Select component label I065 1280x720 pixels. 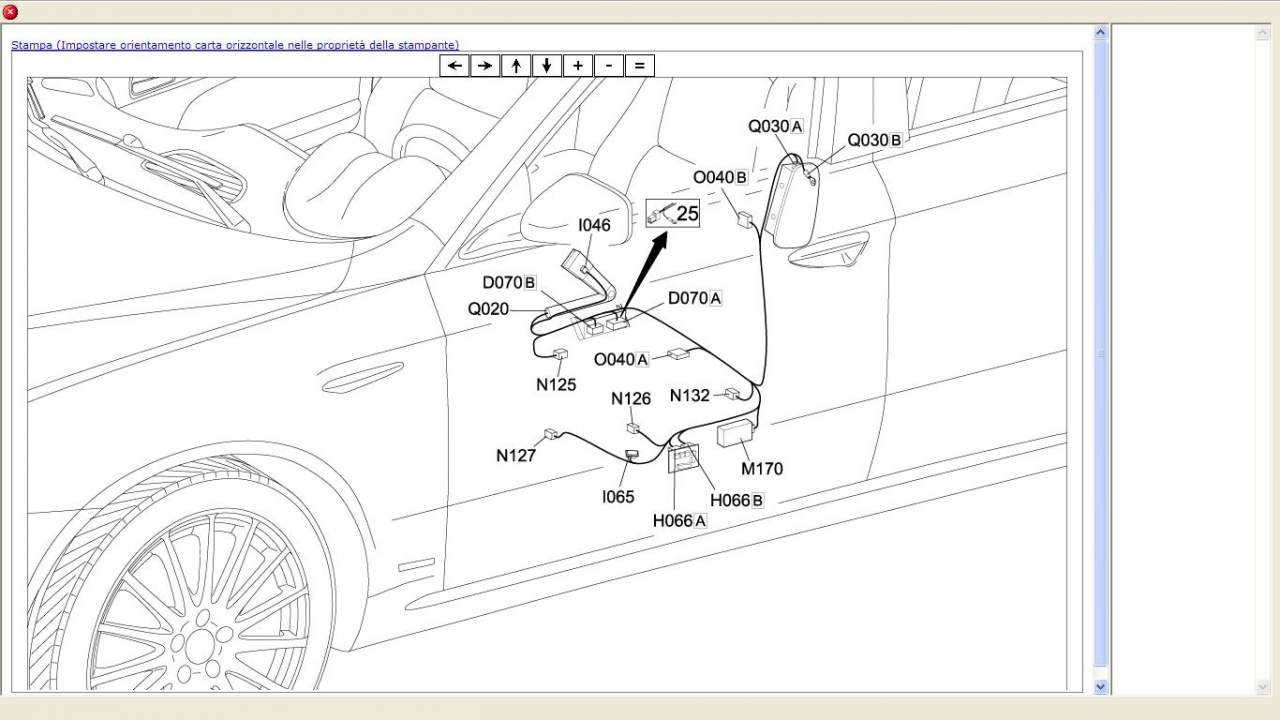[x=618, y=497]
